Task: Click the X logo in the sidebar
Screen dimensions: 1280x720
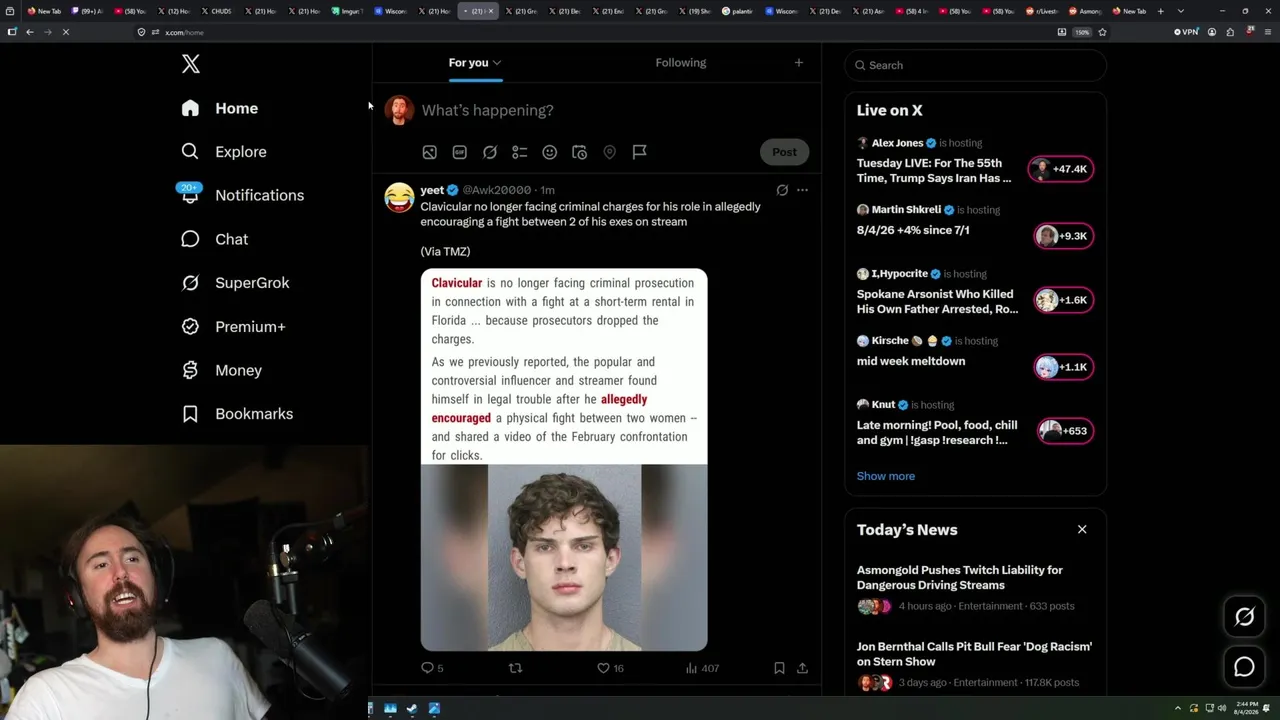Action: click(x=191, y=65)
